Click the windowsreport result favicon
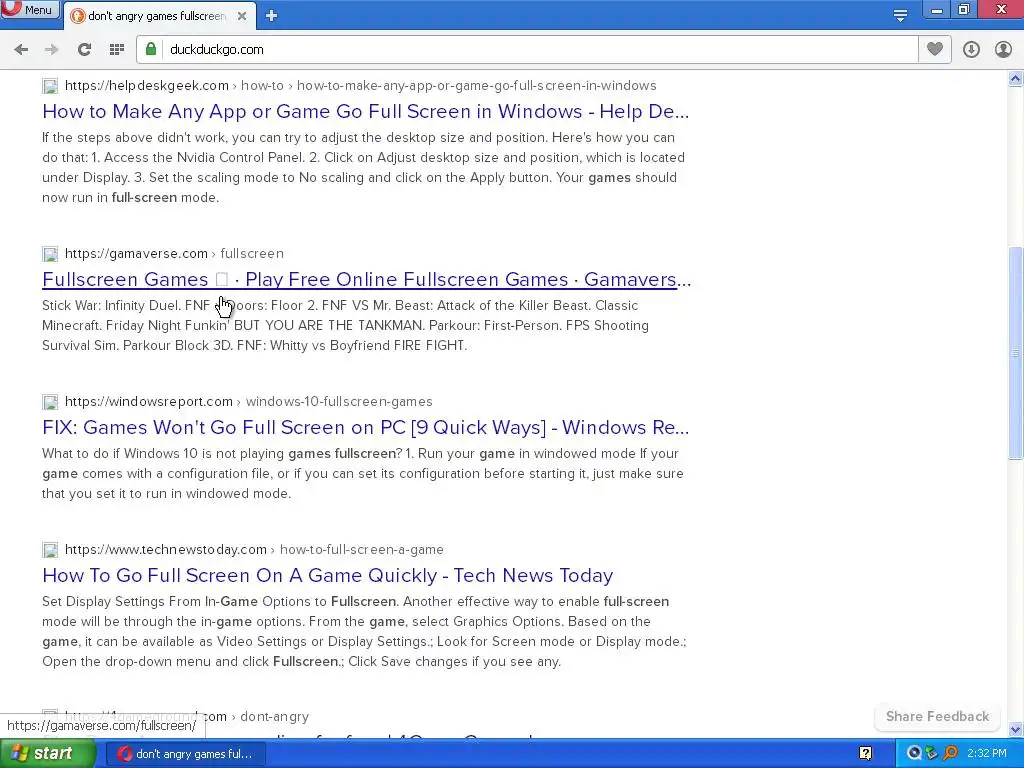Viewport: 1024px width, 768px height. tap(50, 402)
